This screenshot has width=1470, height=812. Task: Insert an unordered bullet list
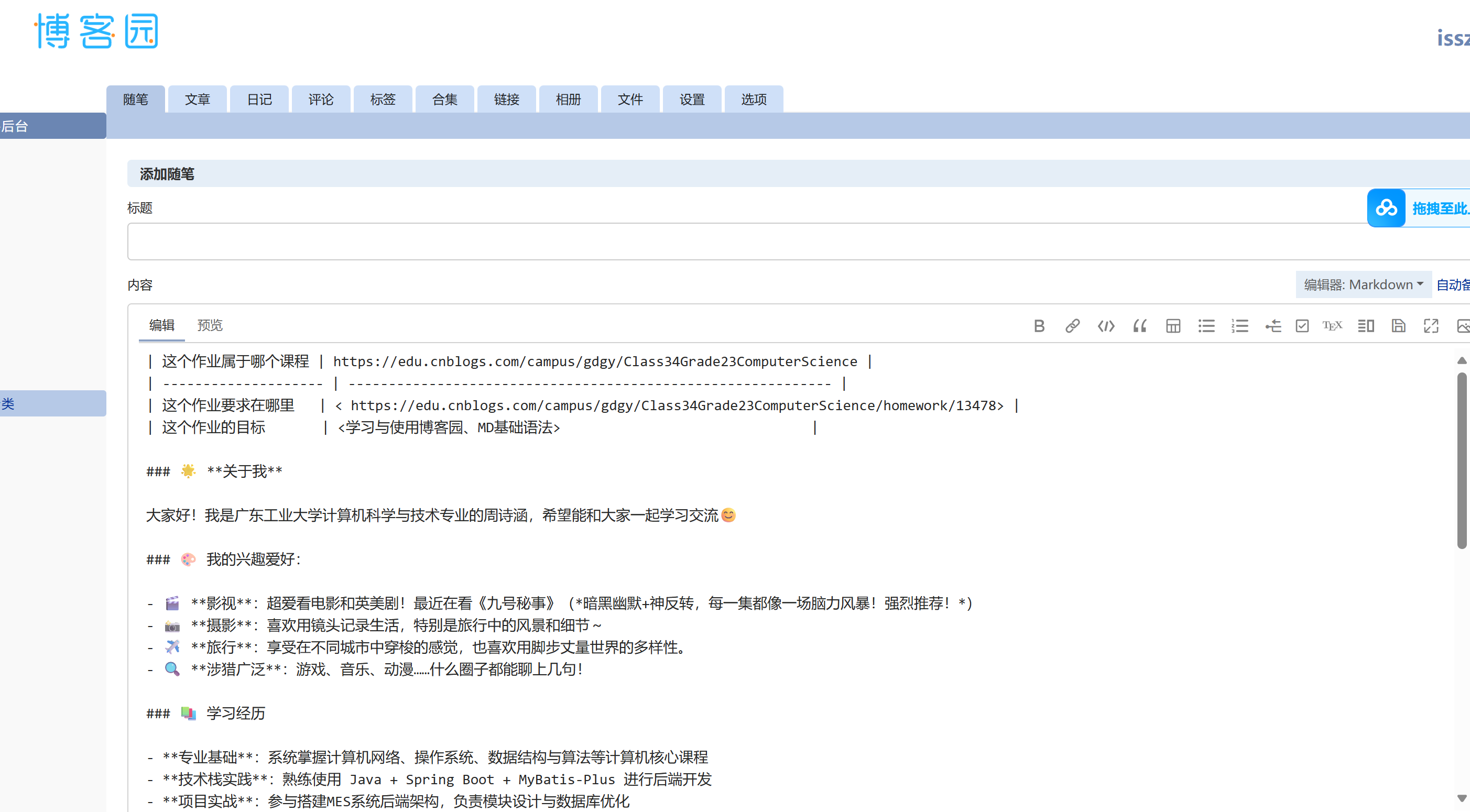[x=1206, y=326]
